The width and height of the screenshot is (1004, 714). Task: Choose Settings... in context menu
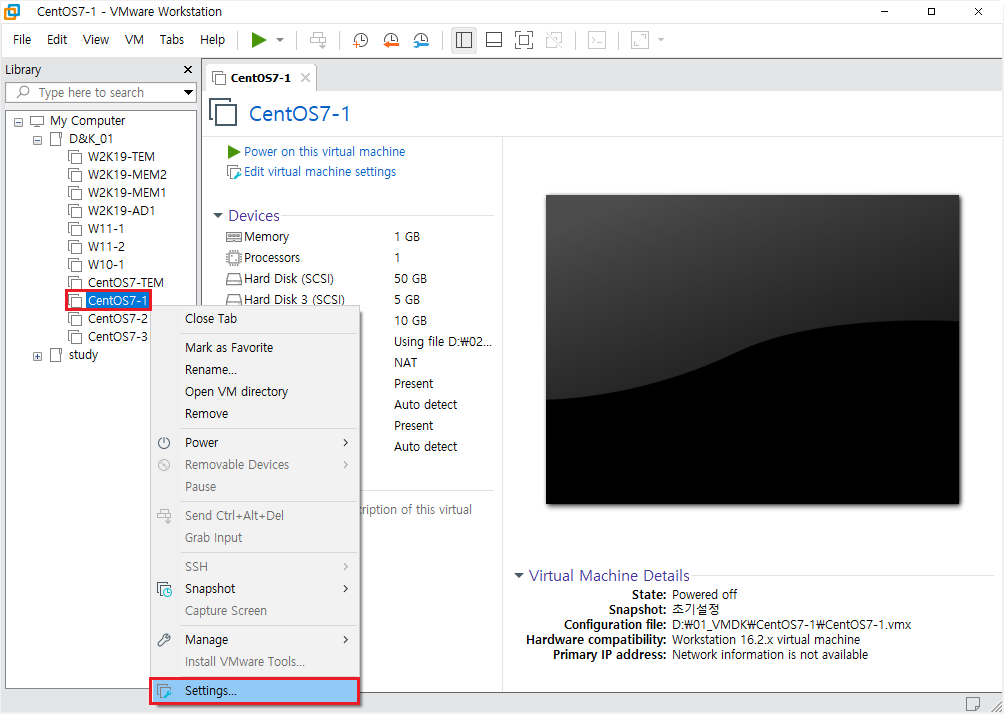(x=255, y=691)
